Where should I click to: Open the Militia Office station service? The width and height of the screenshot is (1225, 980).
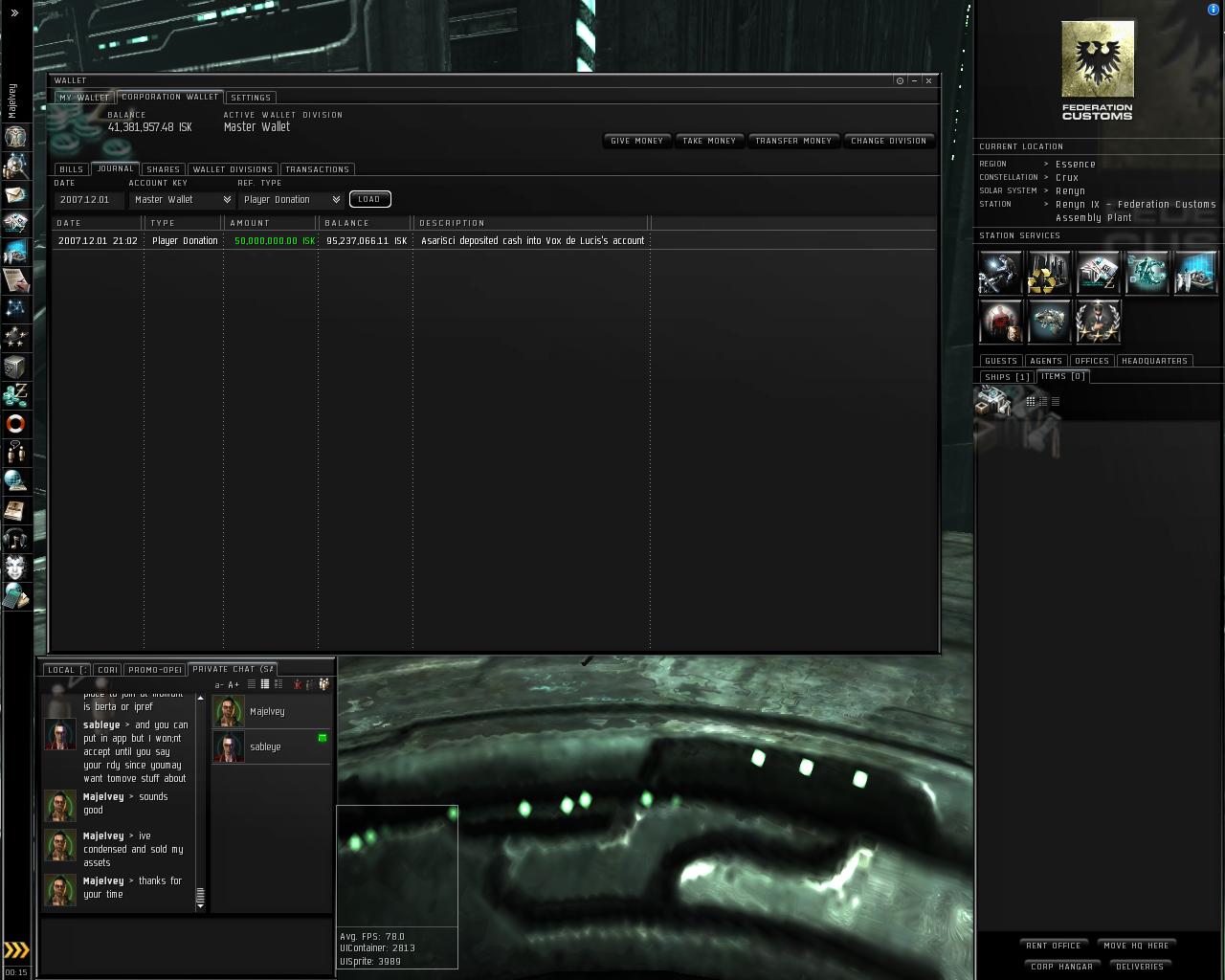click(1098, 322)
